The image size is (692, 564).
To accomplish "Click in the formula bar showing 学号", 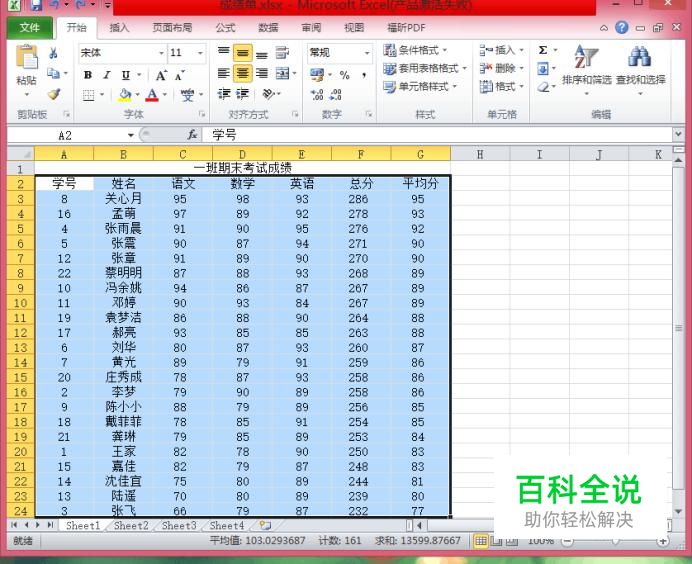I will pyautogui.click(x=437, y=135).
